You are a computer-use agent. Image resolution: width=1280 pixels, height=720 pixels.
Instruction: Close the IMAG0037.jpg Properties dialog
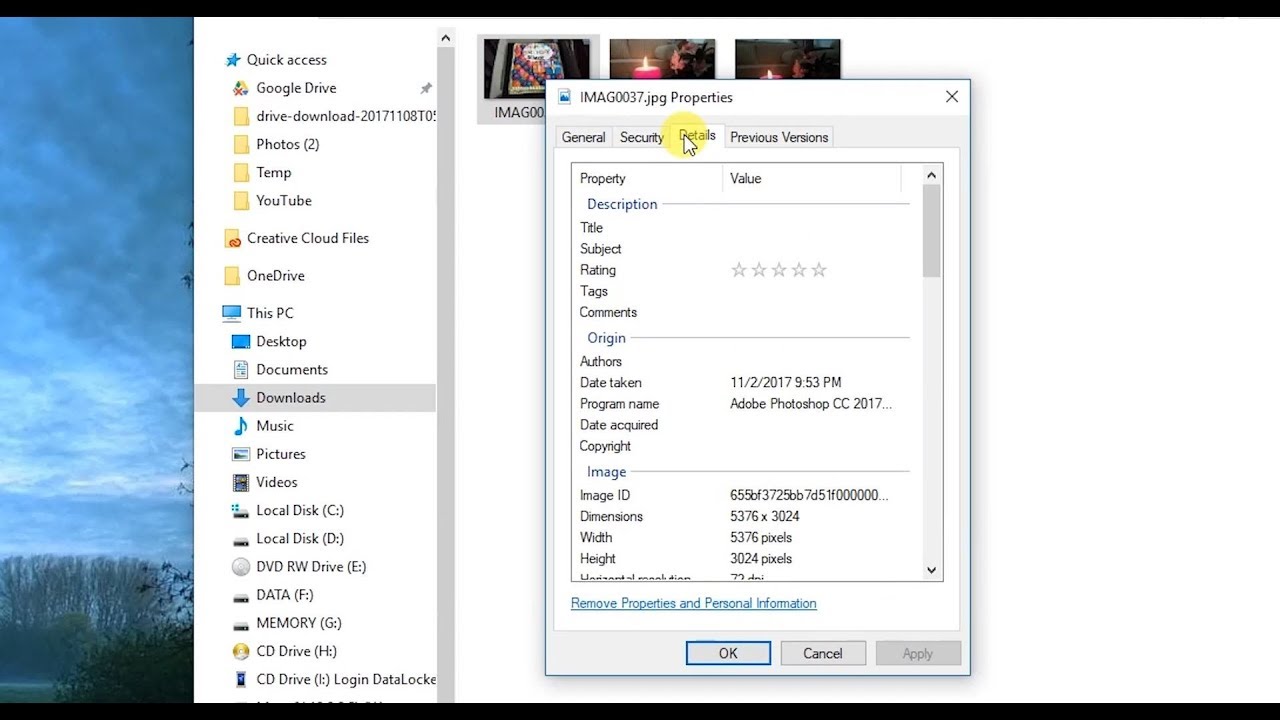(951, 97)
